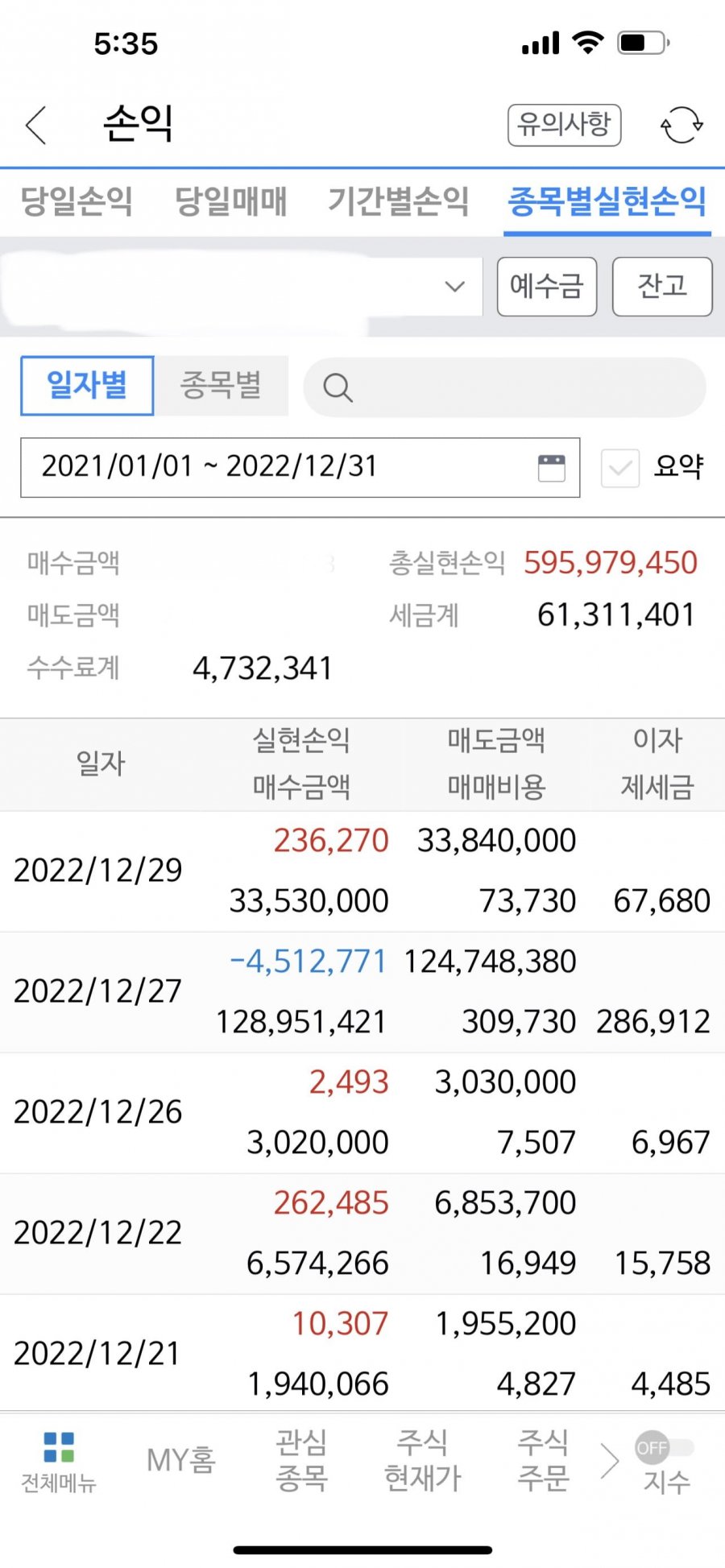Toggle the 지수 OFF switch
Image resolution: width=725 pixels, height=1568 pixels.
tap(665, 1448)
